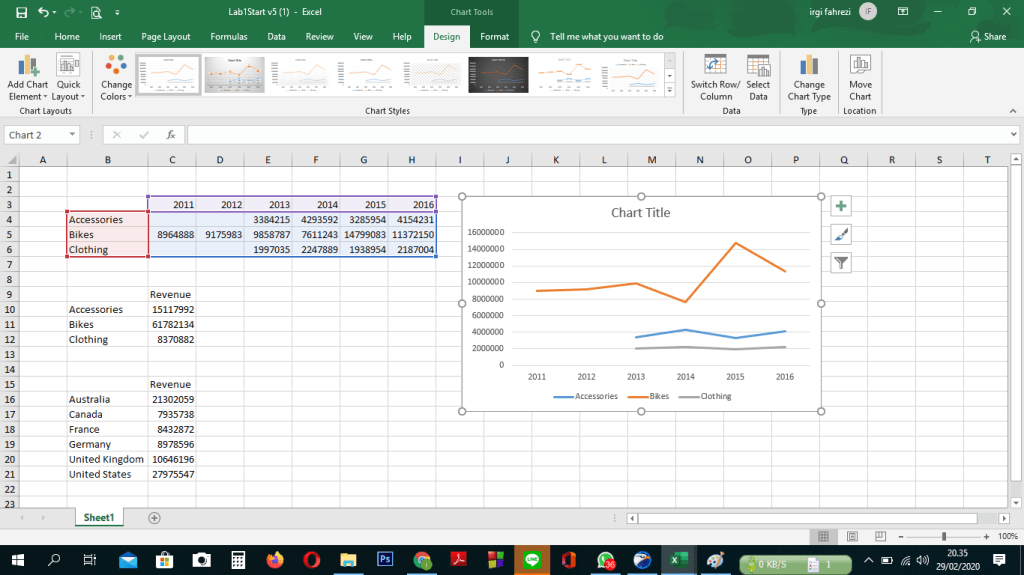Switch to Page Break Preview view
The image size is (1024, 575).
point(878,537)
